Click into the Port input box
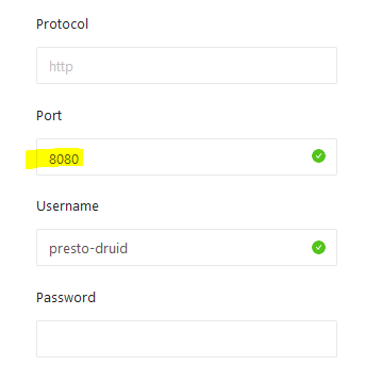The height and width of the screenshot is (365, 365). pyautogui.click(x=187, y=157)
